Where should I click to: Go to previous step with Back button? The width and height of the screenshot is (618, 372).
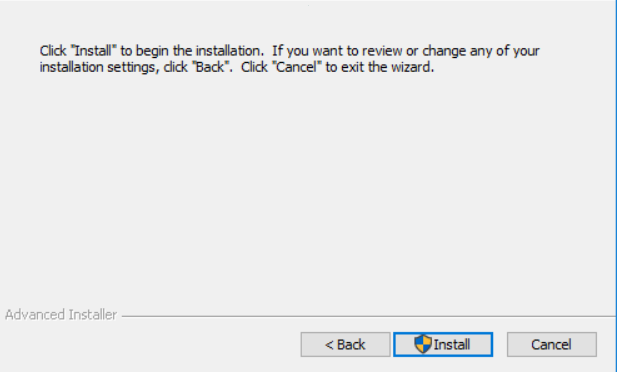click(x=346, y=344)
